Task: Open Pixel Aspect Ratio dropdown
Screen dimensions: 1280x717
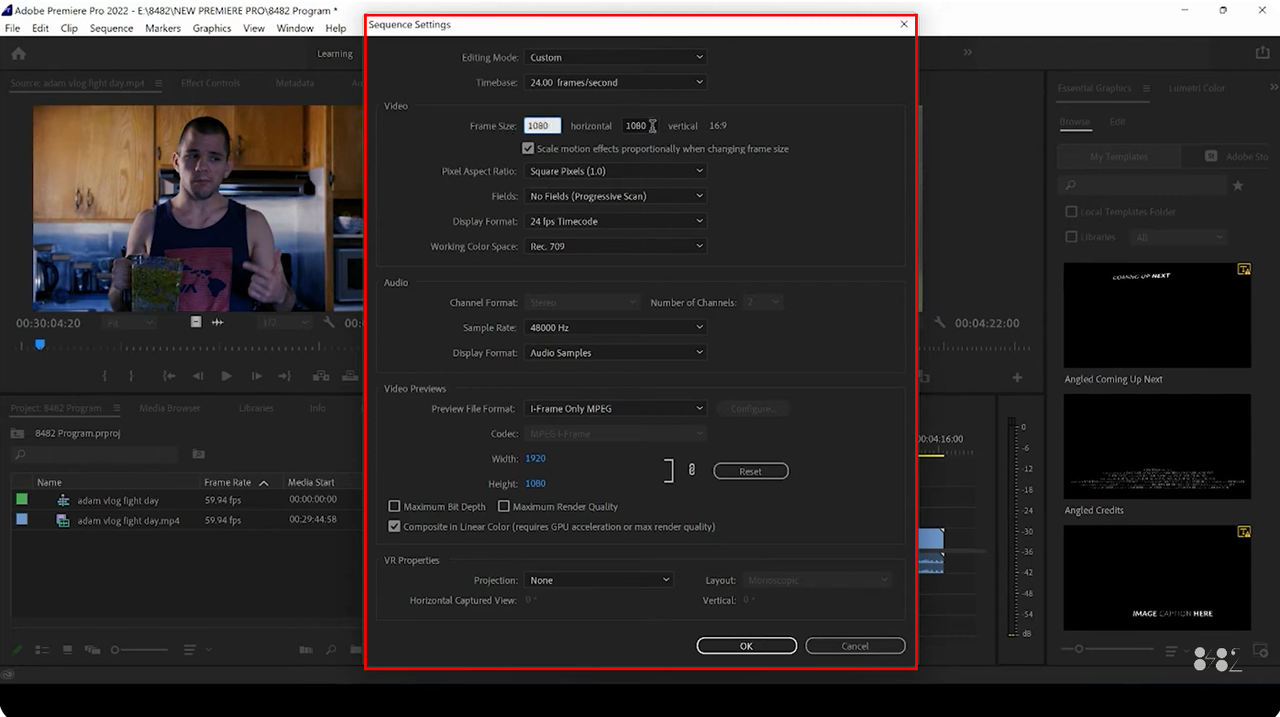Action: [615, 171]
